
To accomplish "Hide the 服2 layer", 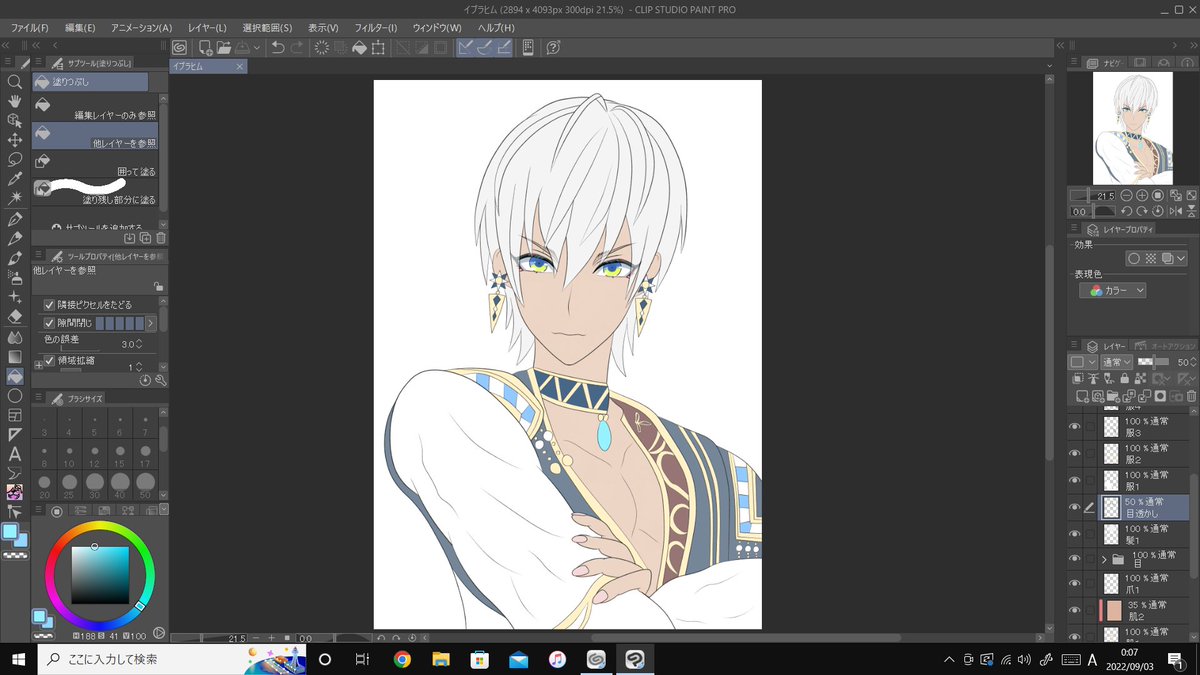I will [1075, 454].
